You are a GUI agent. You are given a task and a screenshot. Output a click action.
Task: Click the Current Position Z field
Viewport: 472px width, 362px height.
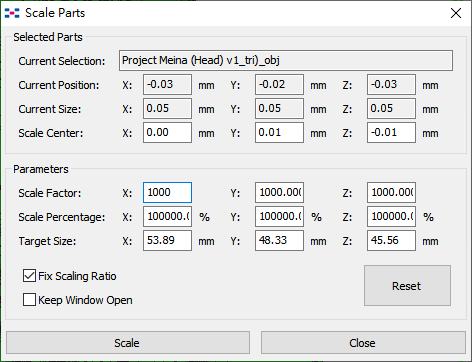click(391, 85)
